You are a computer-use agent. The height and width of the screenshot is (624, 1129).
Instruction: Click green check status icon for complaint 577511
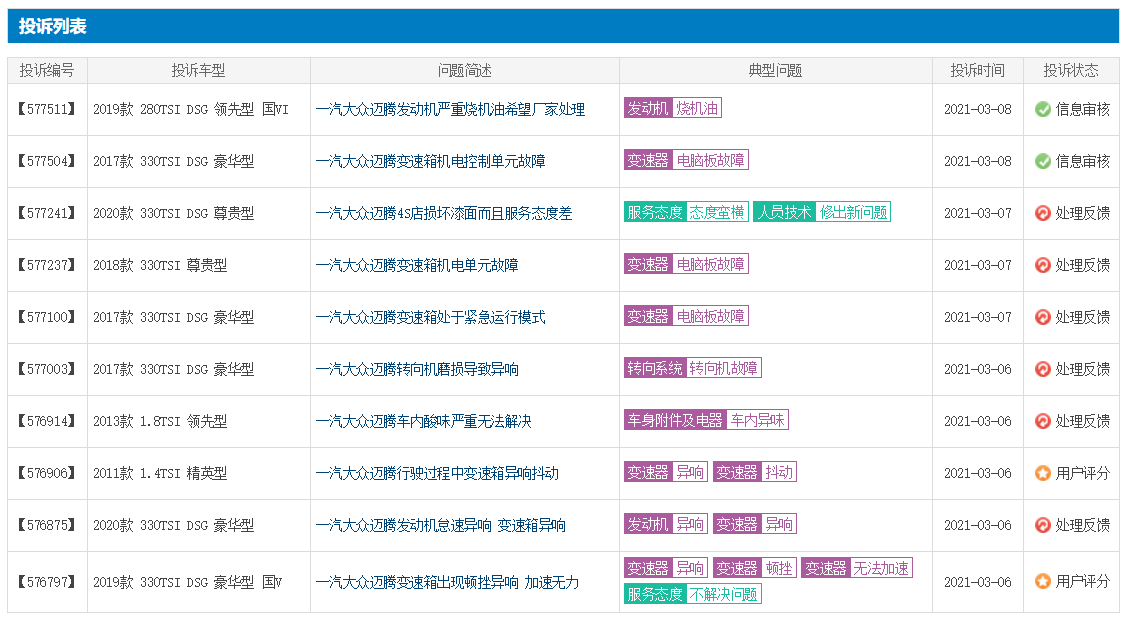pyautogui.click(x=1043, y=109)
